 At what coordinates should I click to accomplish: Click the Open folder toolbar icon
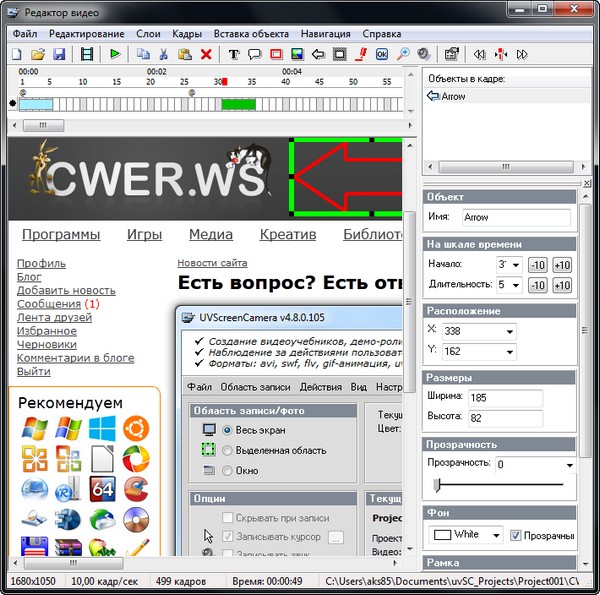[x=38, y=54]
